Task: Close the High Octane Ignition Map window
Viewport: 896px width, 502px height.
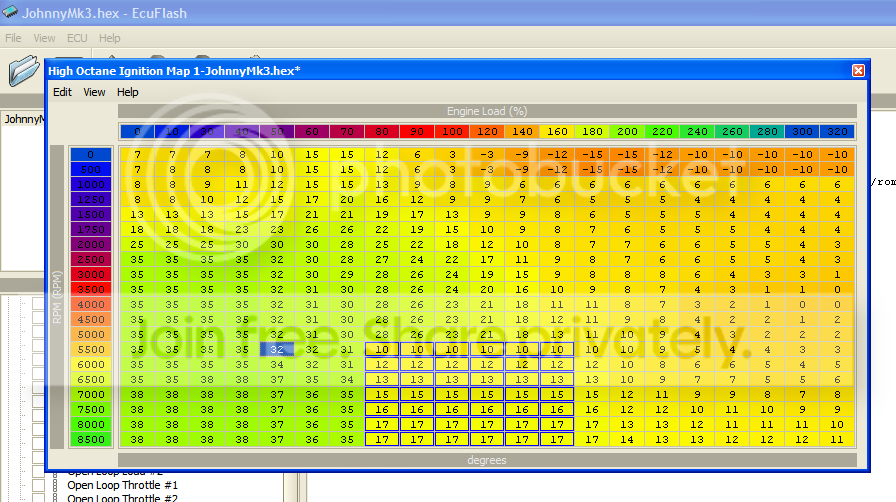Action: tap(858, 70)
